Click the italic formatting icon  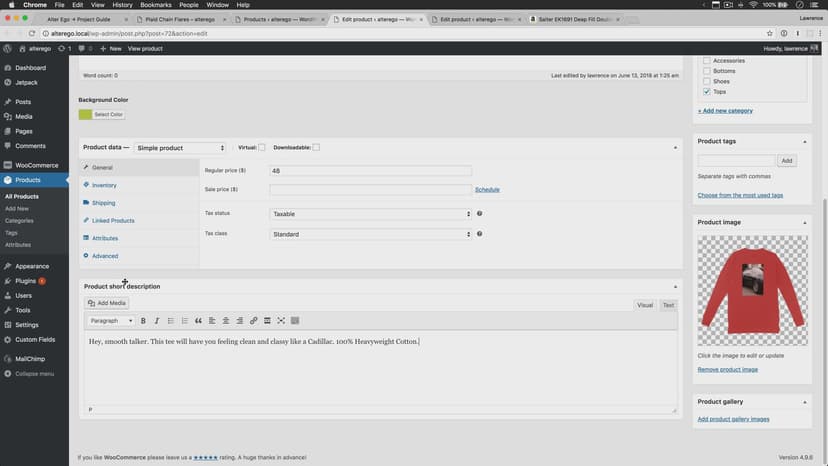coord(157,321)
